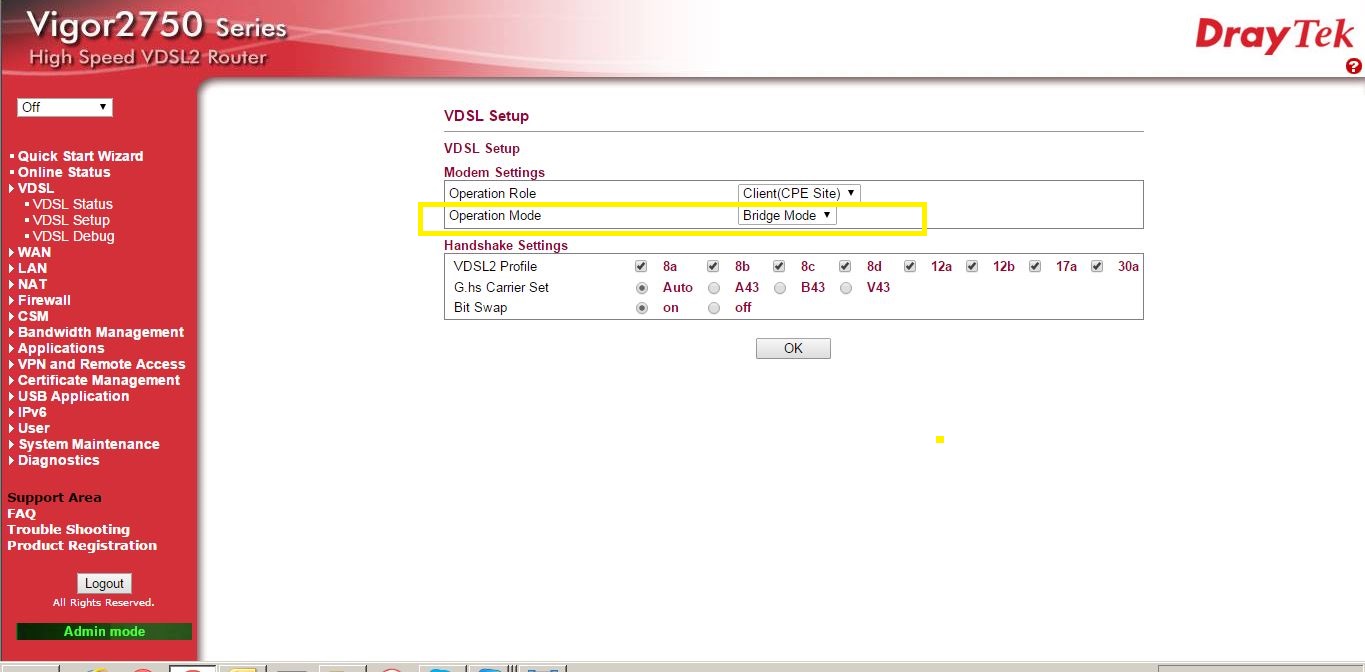The height and width of the screenshot is (672, 1365).
Task: Click the DrayTek logo
Action: (1274, 36)
